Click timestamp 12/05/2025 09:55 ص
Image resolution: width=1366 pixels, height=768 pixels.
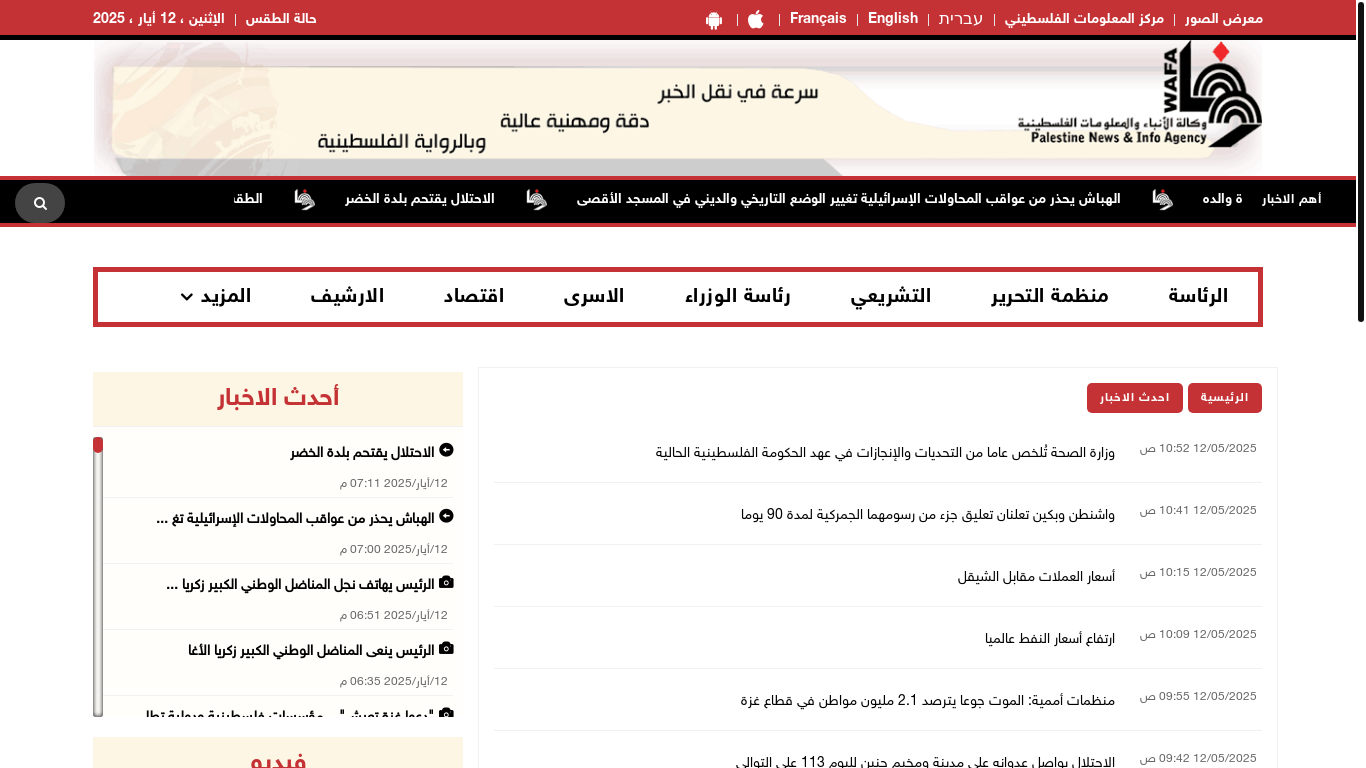pos(1198,696)
